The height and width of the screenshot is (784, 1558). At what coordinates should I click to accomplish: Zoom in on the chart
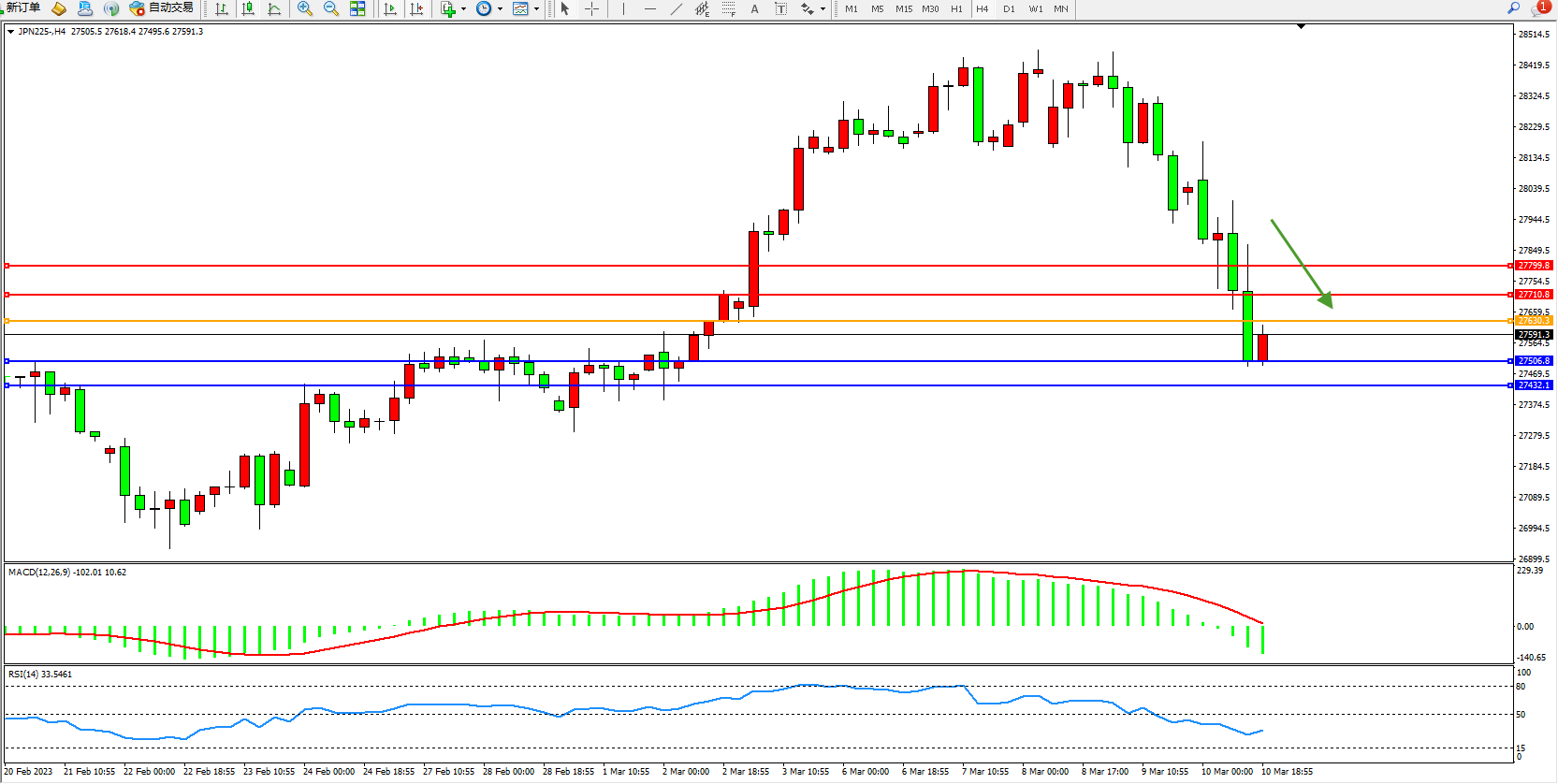pos(305,9)
